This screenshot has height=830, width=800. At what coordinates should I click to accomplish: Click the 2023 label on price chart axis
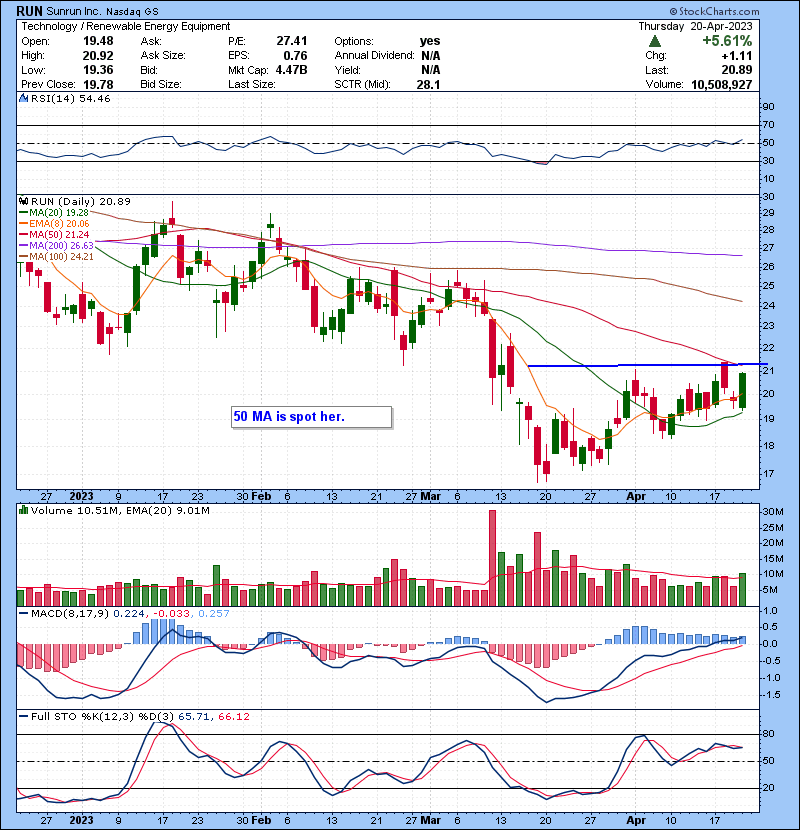click(x=82, y=497)
